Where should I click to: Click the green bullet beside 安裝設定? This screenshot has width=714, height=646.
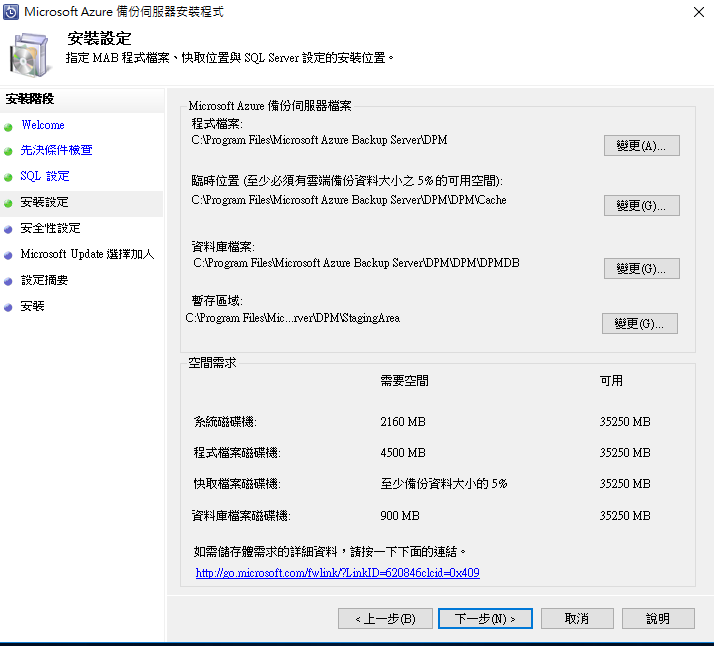pyautogui.click(x=8, y=203)
